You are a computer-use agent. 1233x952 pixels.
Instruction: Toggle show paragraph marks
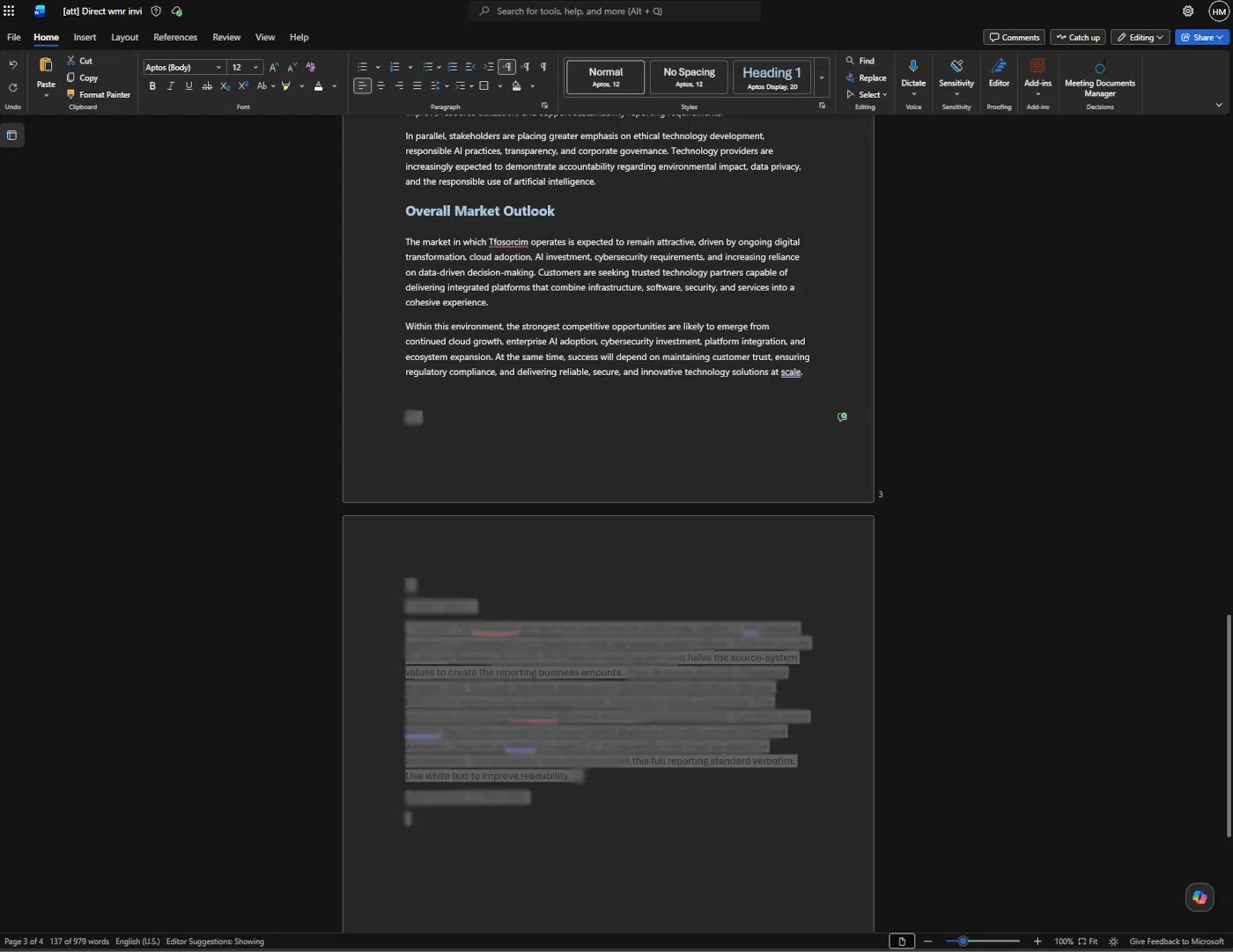pyautogui.click(x=543, y=67)
